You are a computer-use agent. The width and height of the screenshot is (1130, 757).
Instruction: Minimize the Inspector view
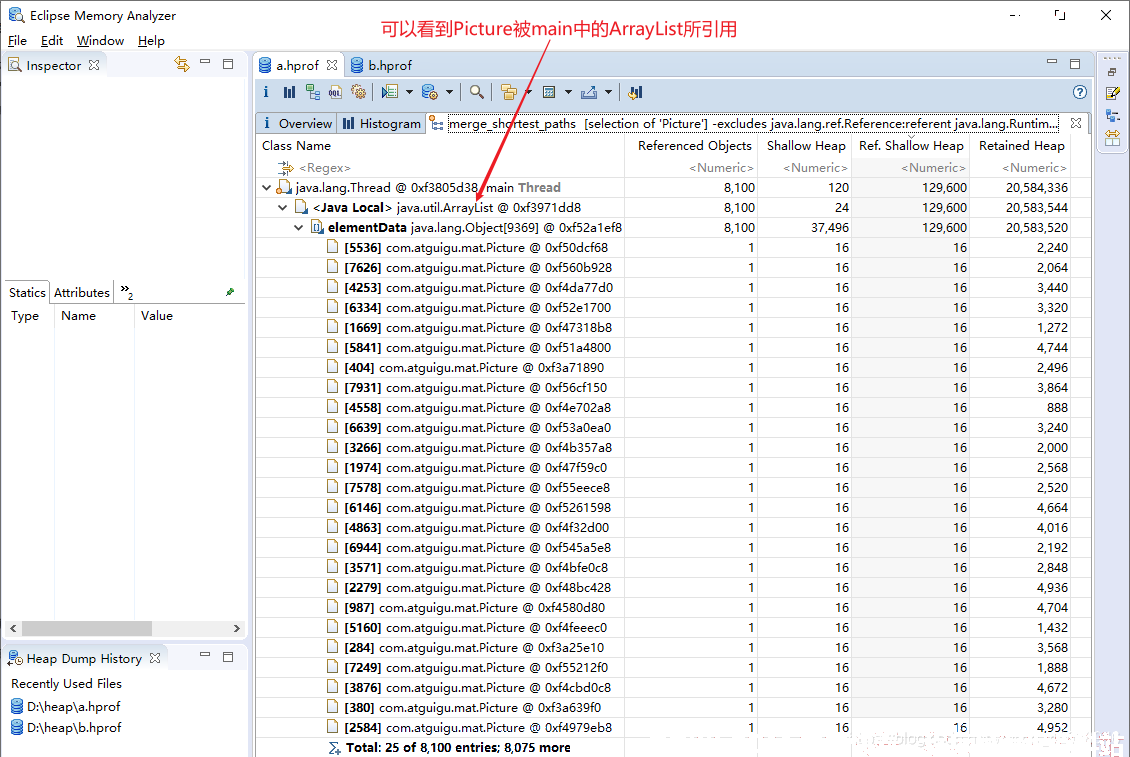tap(205, 63)
